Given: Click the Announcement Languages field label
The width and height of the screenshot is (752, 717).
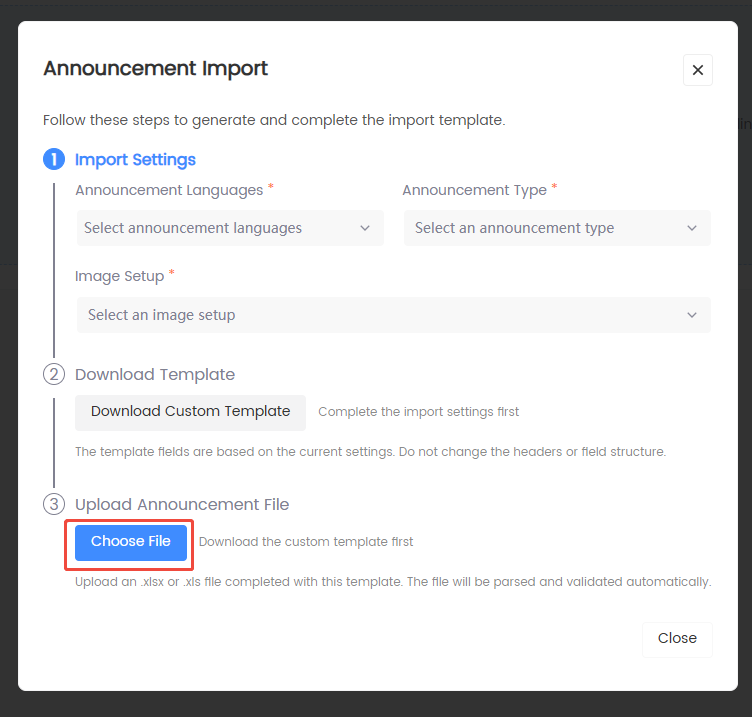Looking at the screenshot, I should 169,190.
